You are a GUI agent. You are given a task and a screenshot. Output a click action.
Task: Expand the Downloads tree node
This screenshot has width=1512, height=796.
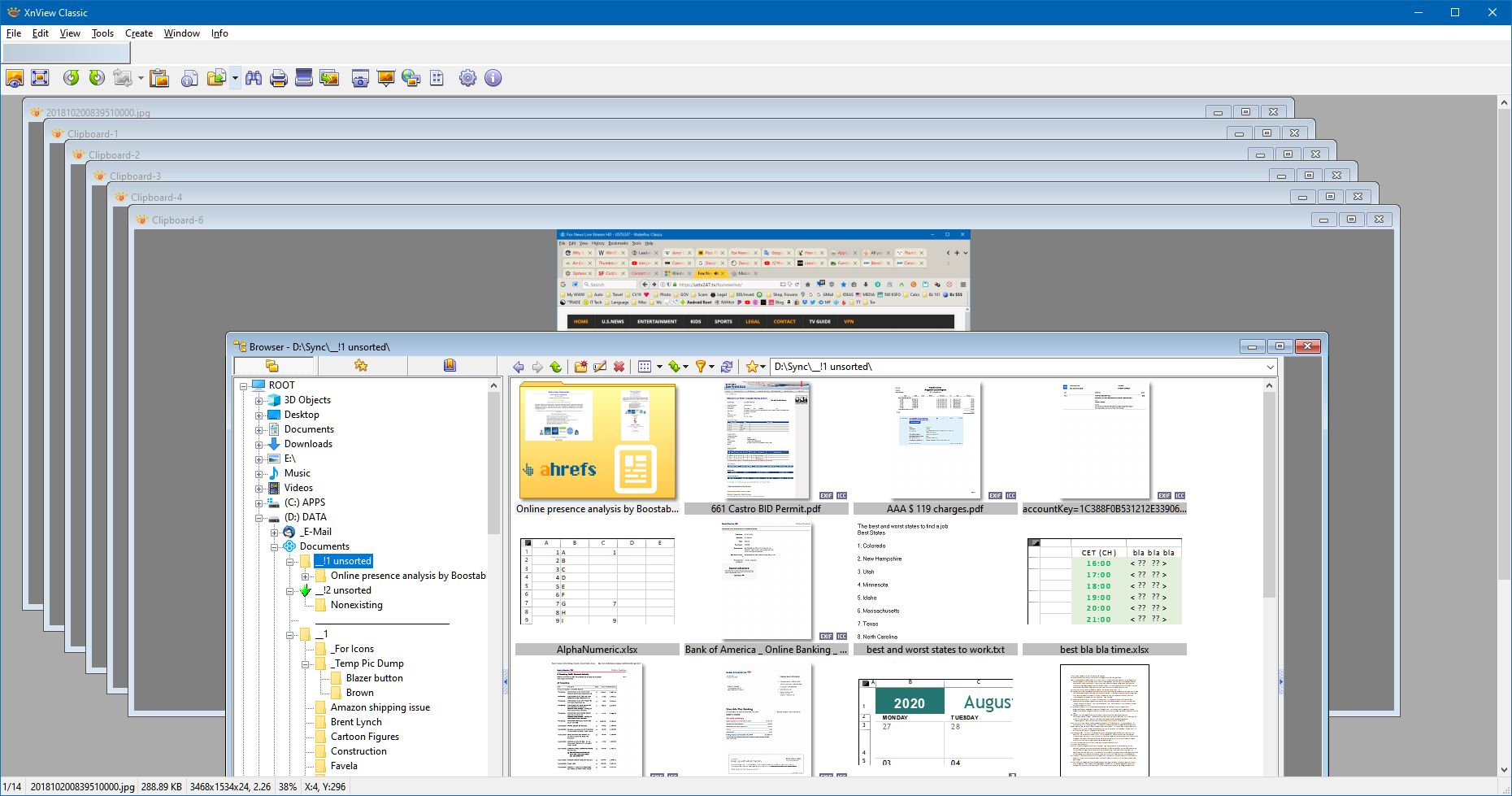point(259,445)
